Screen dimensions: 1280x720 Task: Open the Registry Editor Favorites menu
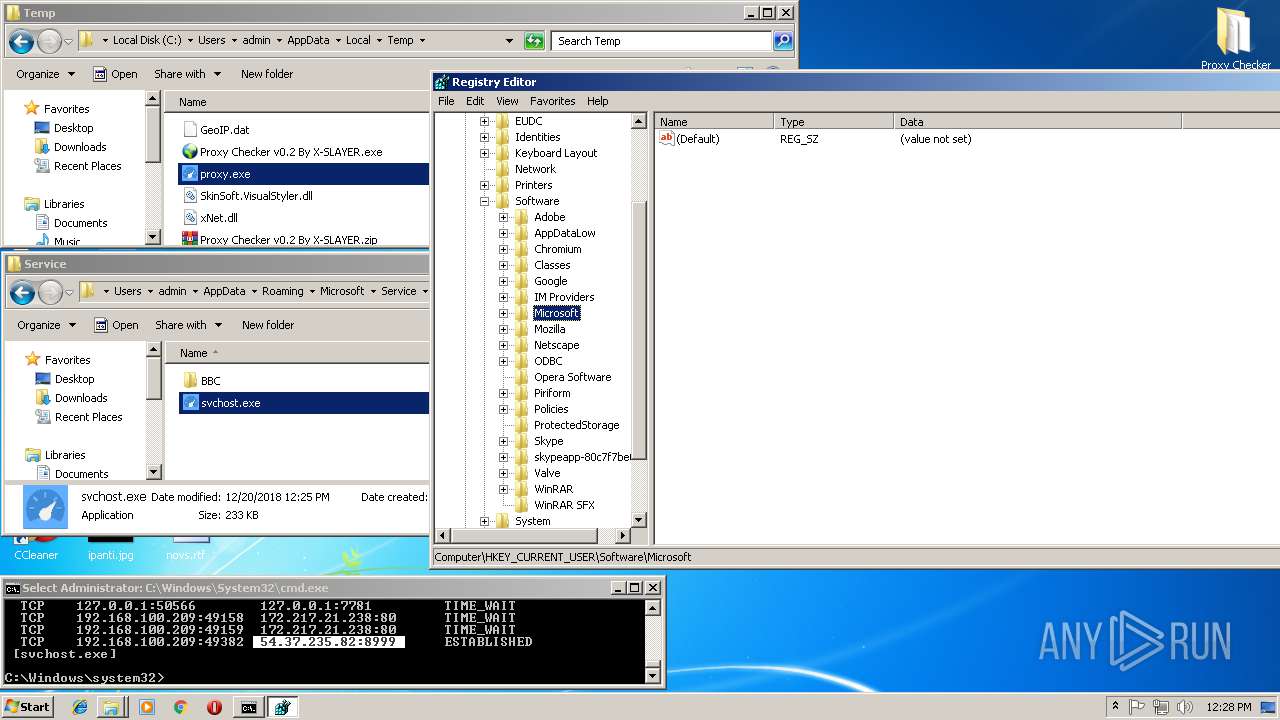(x=552, y=101)
